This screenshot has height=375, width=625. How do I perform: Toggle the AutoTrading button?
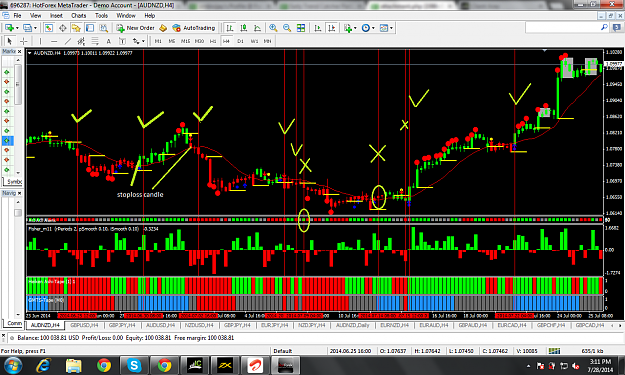(x=194, y=28)
